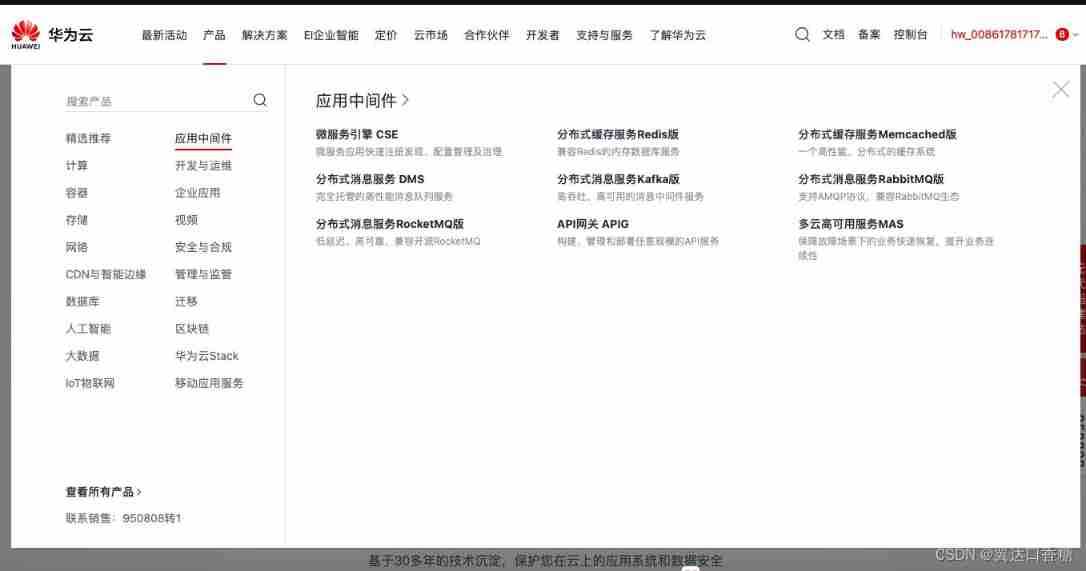Open 微服务引擎 CSE product
This screenshot has width=1086, height=571.
click(357, 134)
